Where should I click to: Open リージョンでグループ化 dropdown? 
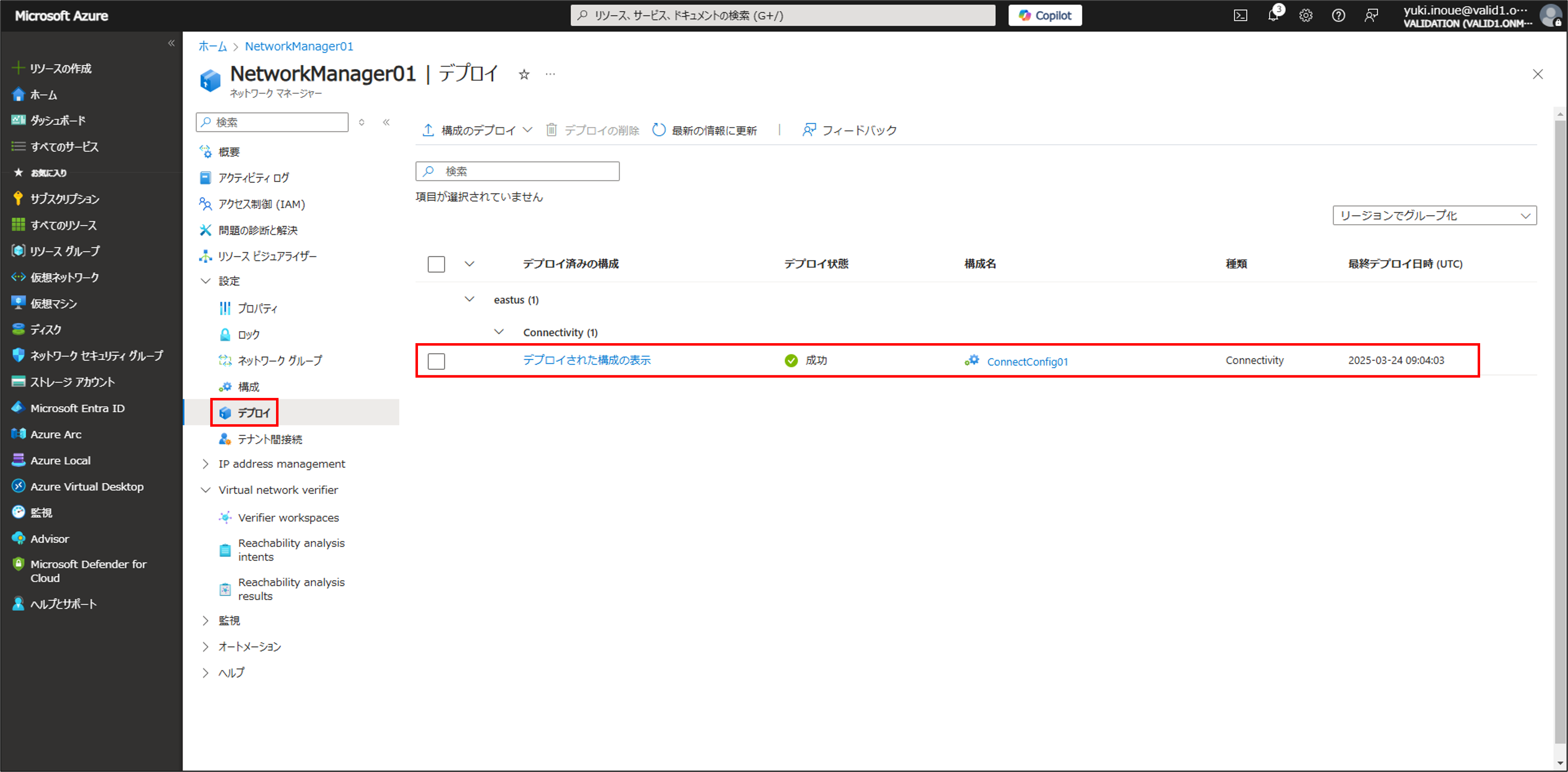pyautogui.click(x=1435, y=215)
